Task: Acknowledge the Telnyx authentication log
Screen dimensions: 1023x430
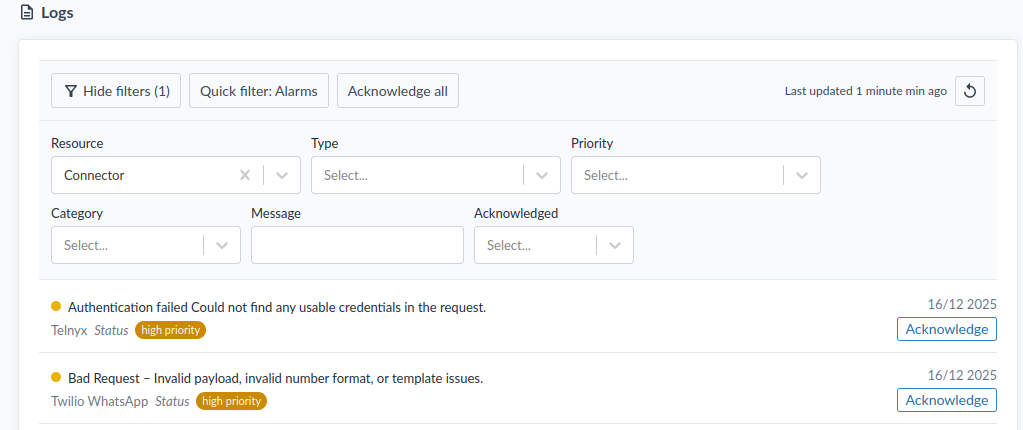Action: coord(946,329)
